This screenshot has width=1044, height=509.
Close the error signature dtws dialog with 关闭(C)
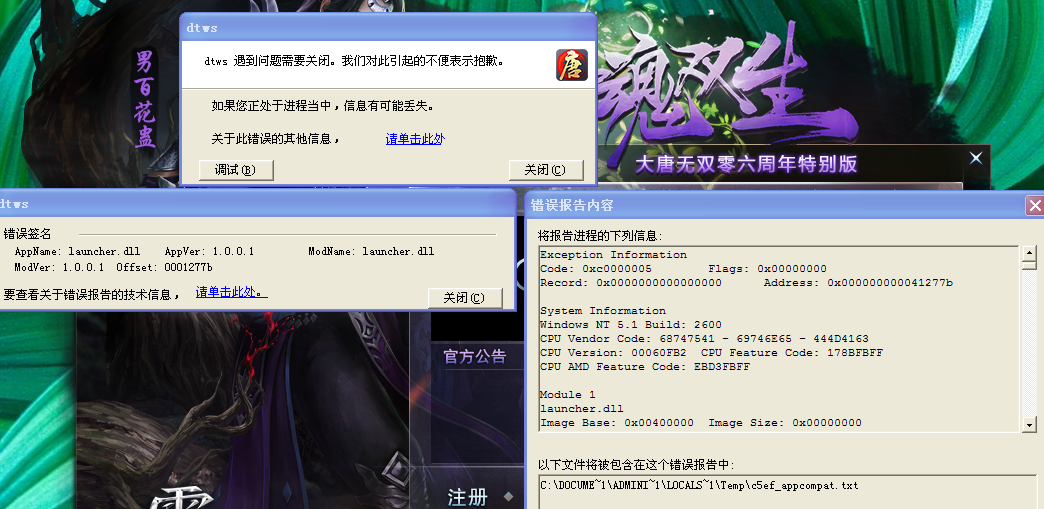point(465,298)
